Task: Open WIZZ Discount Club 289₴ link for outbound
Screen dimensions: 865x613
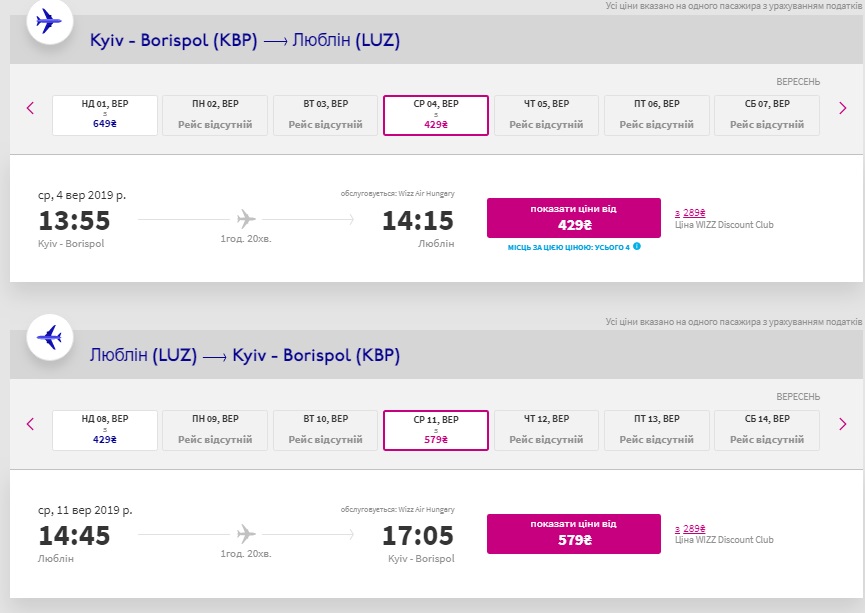Action: (691, 212)
